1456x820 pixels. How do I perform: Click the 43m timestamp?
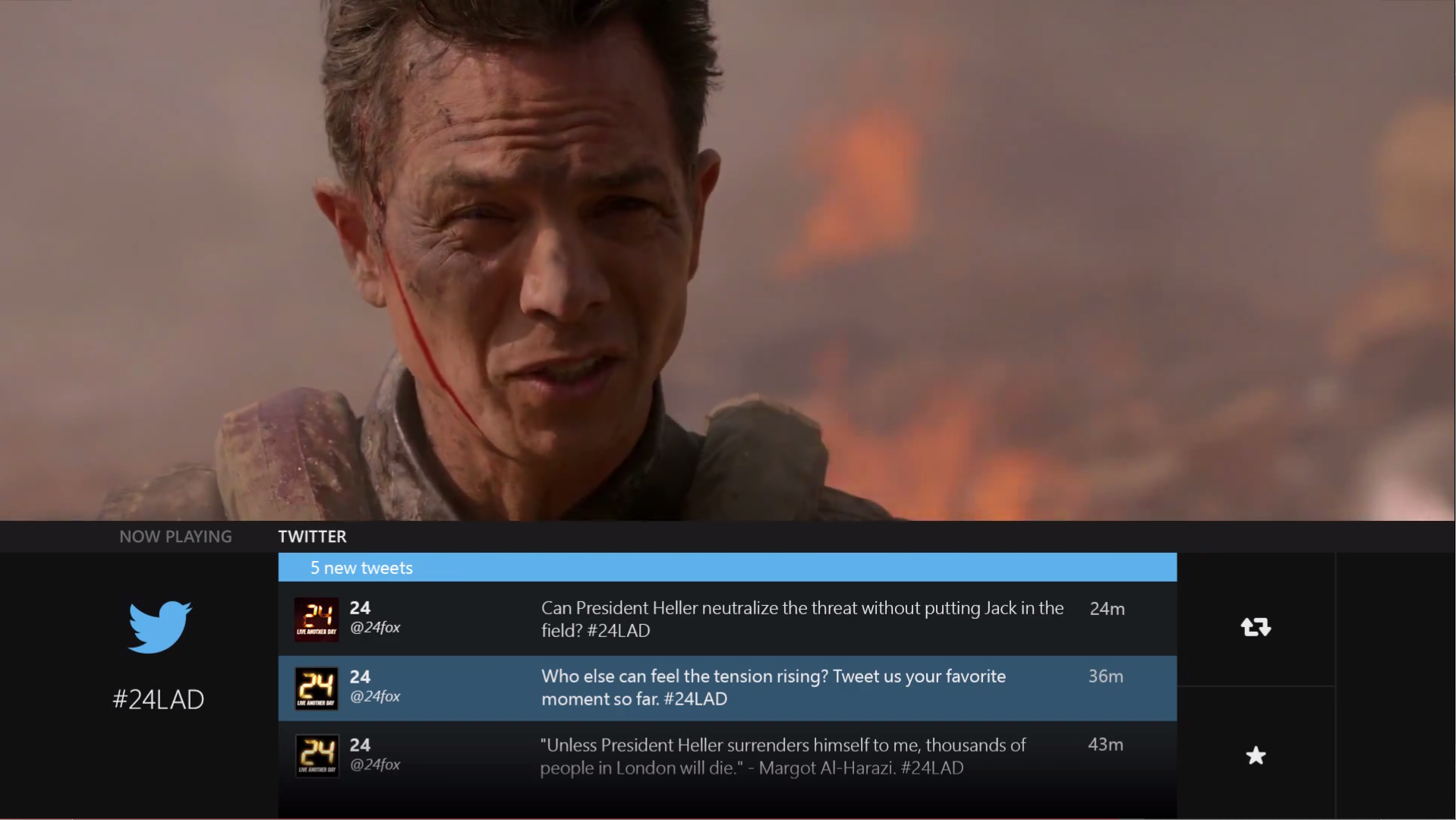[x=1105, y=745]
